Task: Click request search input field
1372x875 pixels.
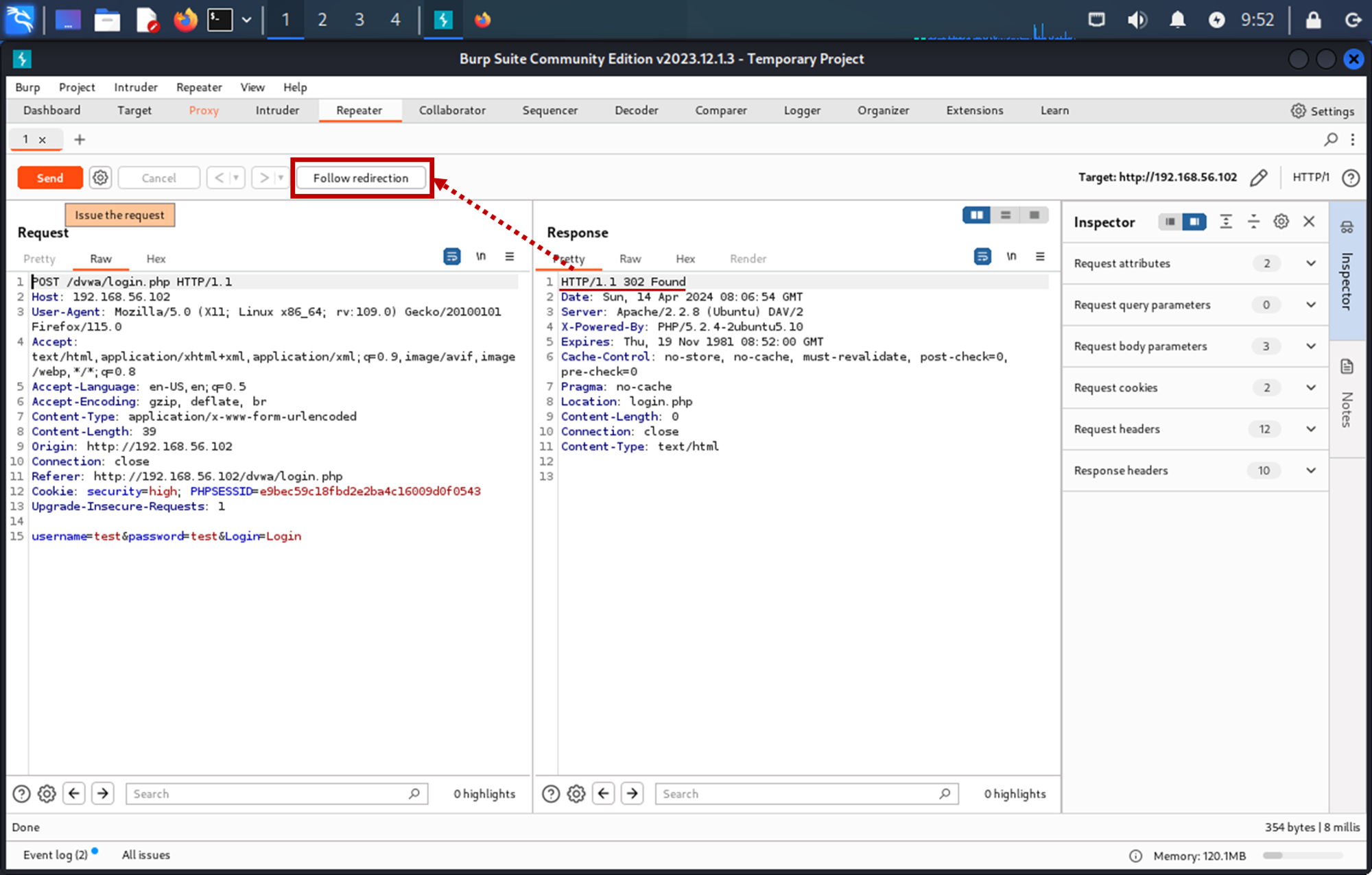Action: click(276, 793)
